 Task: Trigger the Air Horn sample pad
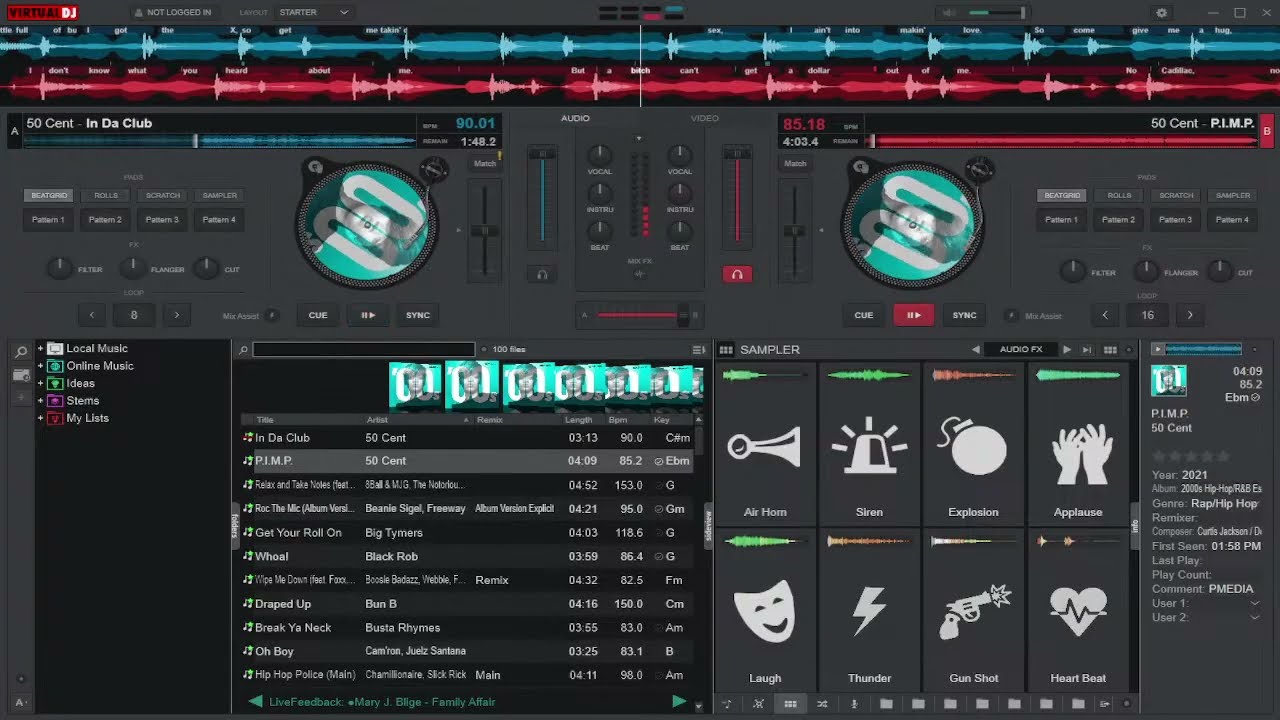point(765,444)
